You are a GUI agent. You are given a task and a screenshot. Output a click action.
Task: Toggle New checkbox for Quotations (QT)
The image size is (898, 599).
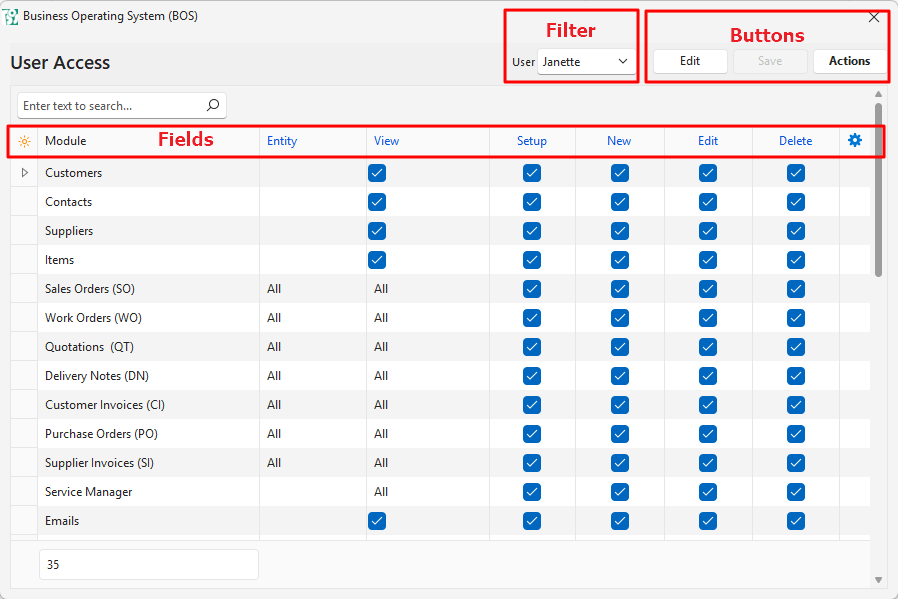tap(620, 347)
